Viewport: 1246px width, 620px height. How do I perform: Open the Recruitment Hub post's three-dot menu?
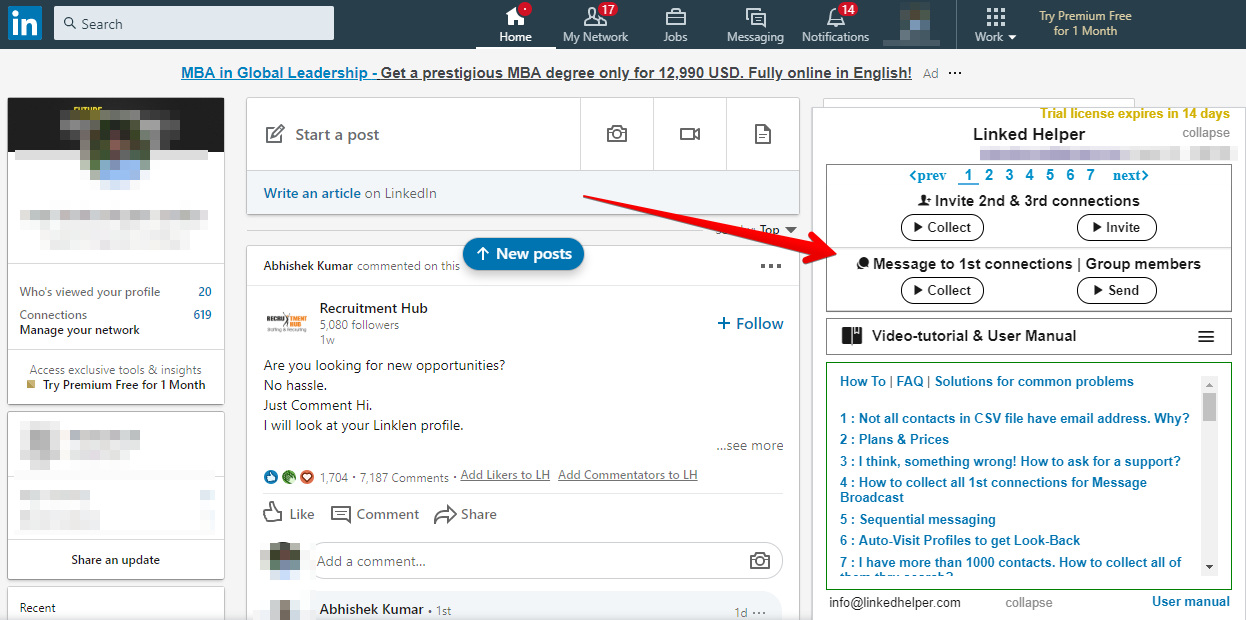771,267
